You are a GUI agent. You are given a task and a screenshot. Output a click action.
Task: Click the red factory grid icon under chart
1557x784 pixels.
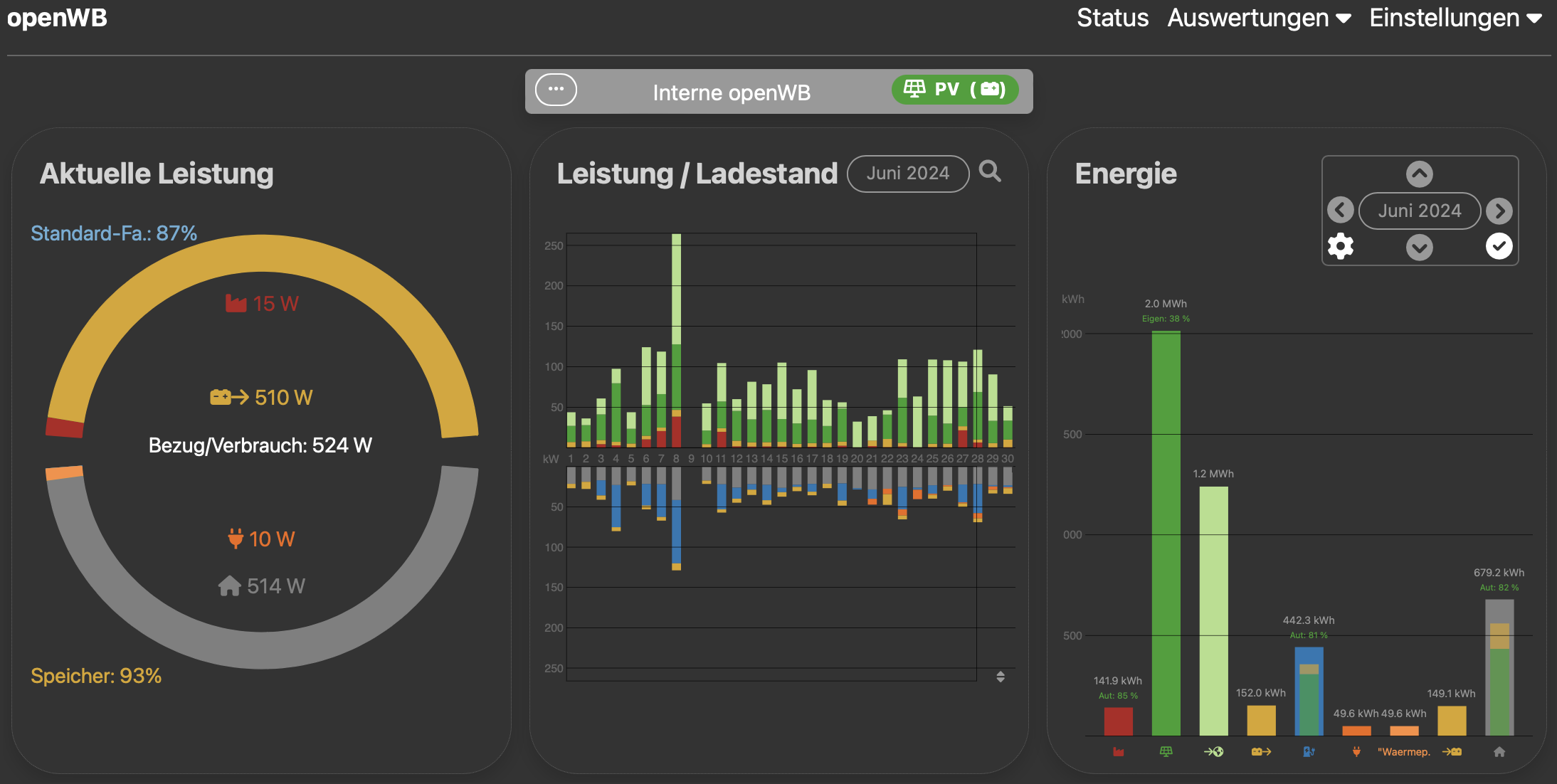pyautogui.click(x=1118, y=752)
